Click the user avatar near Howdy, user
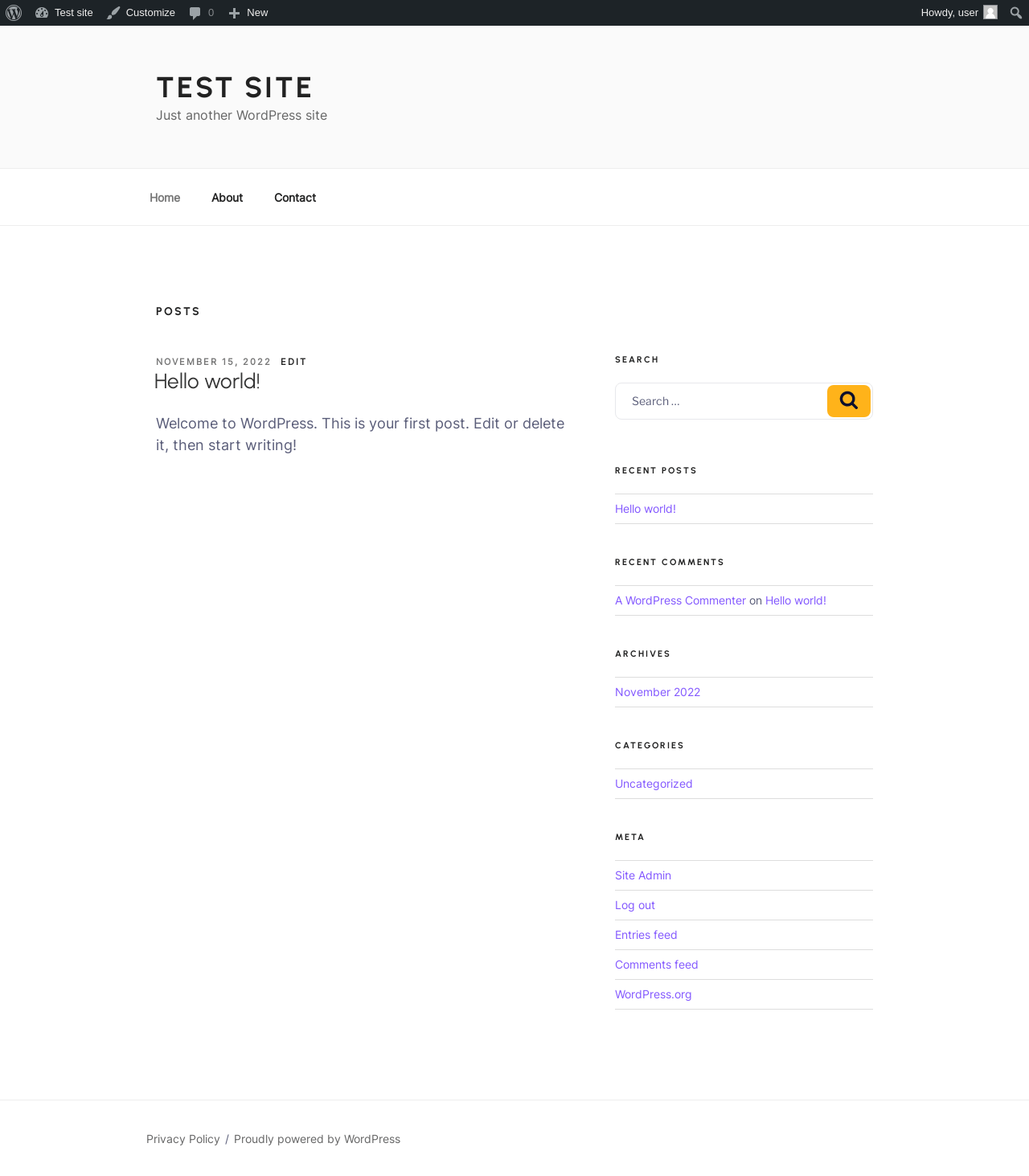The width and height of the screenshot is (1029, 1176). coord(990,12)
